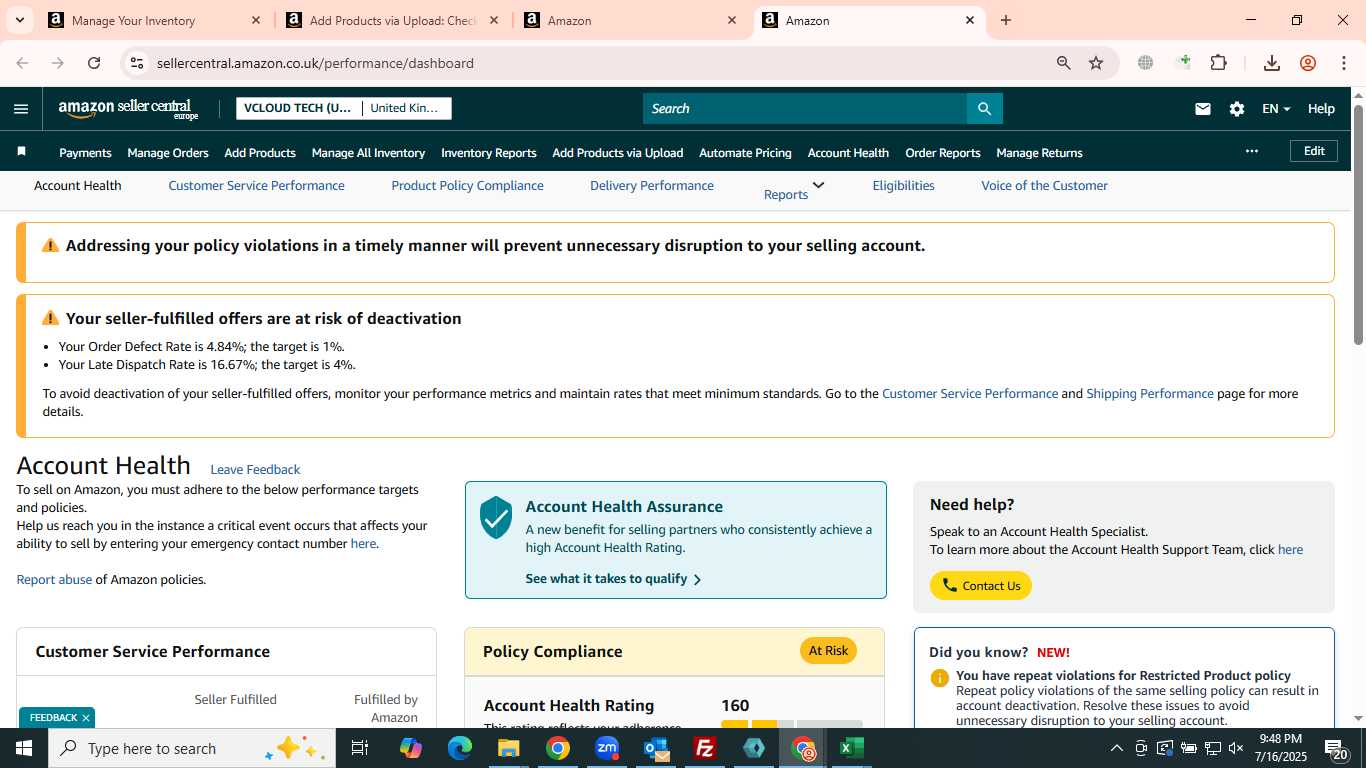Click the Windows search box
Viewport: 1366px width, 768px height.
[192, 748]
